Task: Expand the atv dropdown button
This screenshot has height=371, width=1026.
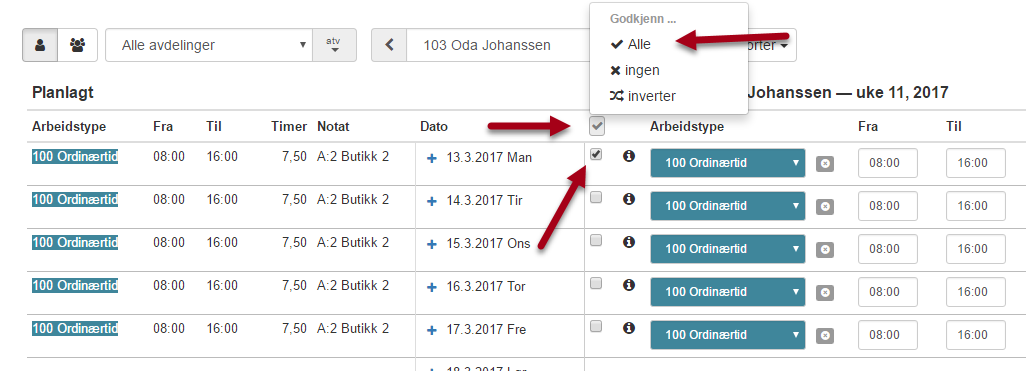Action: (334, 45)
